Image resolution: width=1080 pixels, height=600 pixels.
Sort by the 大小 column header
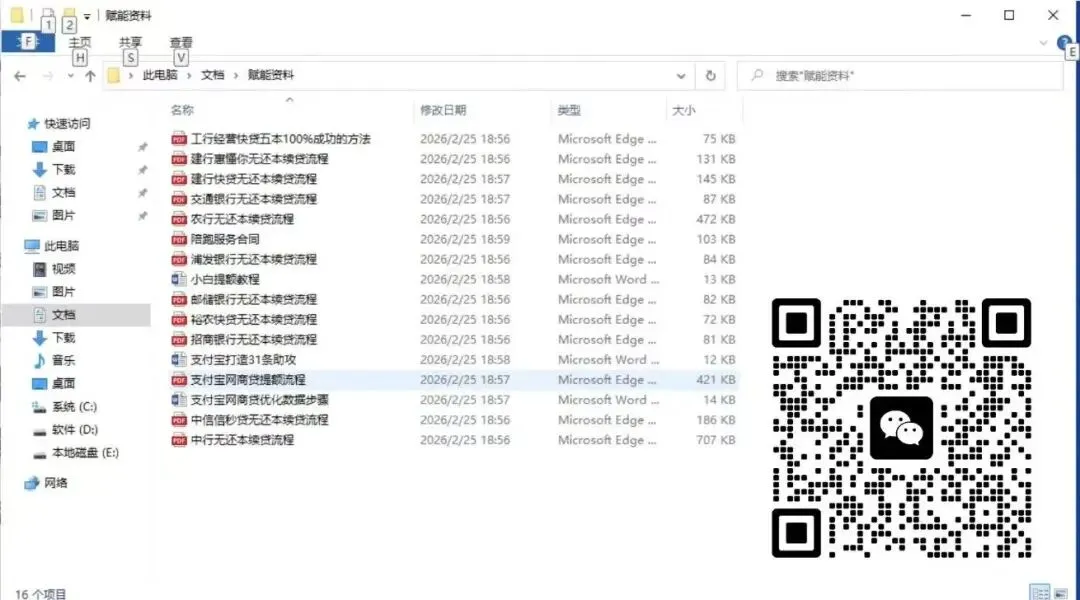click(683, 110)
